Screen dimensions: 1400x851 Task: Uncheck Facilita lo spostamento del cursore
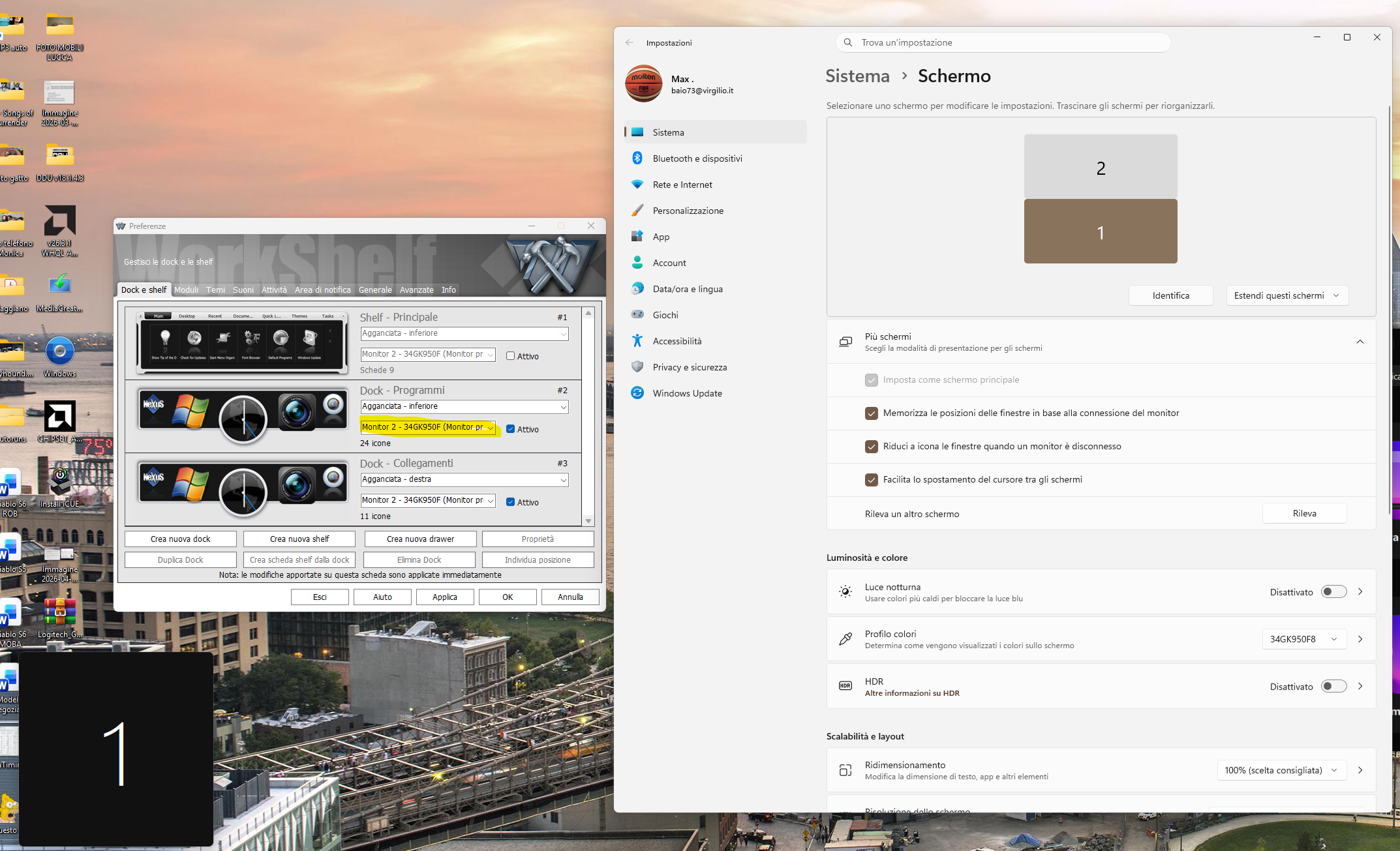coord(872,480)
